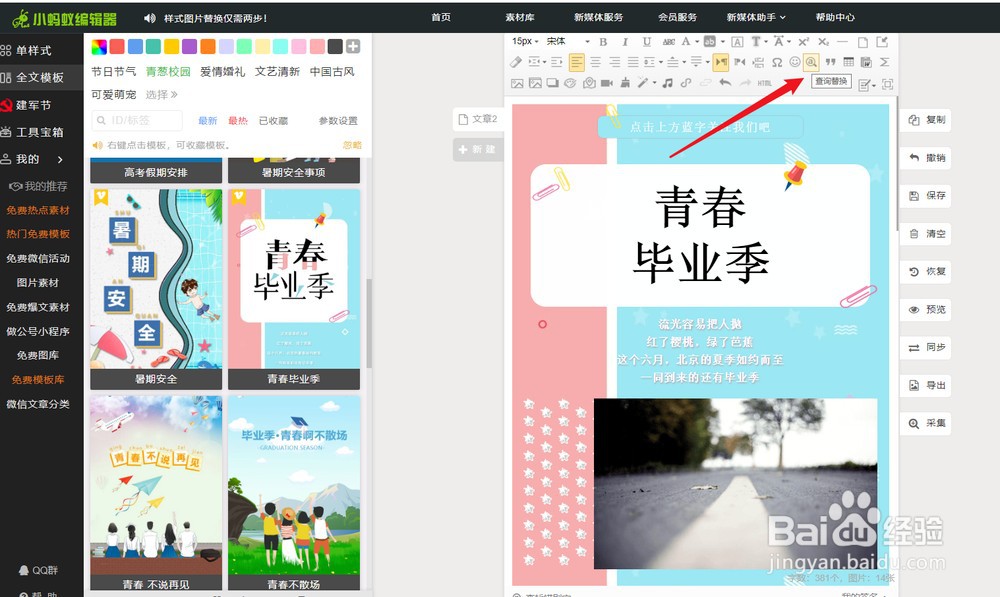The width and height of the screenshot is (1000, 597).
Task: Toggle center text alignment
Action: point(595,62)
